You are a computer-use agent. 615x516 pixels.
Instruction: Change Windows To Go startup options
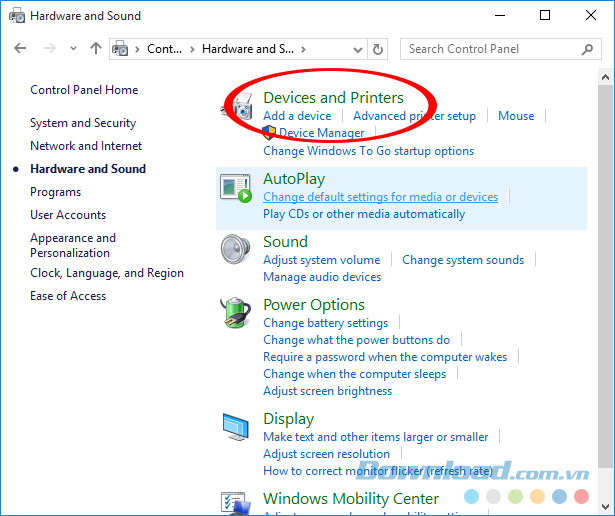pyautogui.click(x=369, y=151)
